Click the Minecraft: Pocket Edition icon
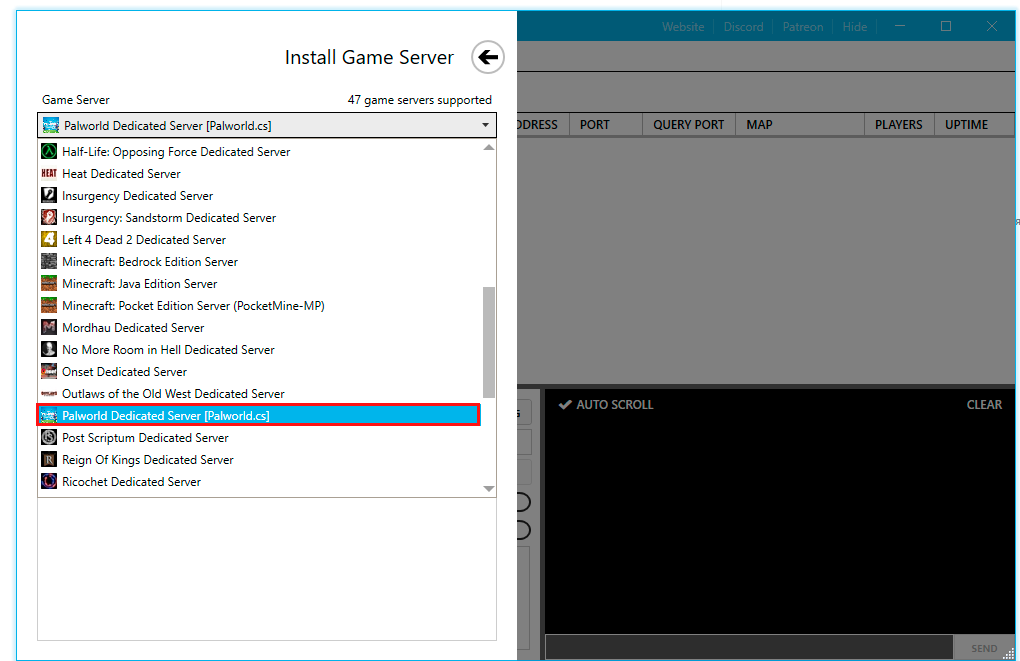Image resolution: width=1020 pixels, height=661 pixels. (49, 305)
